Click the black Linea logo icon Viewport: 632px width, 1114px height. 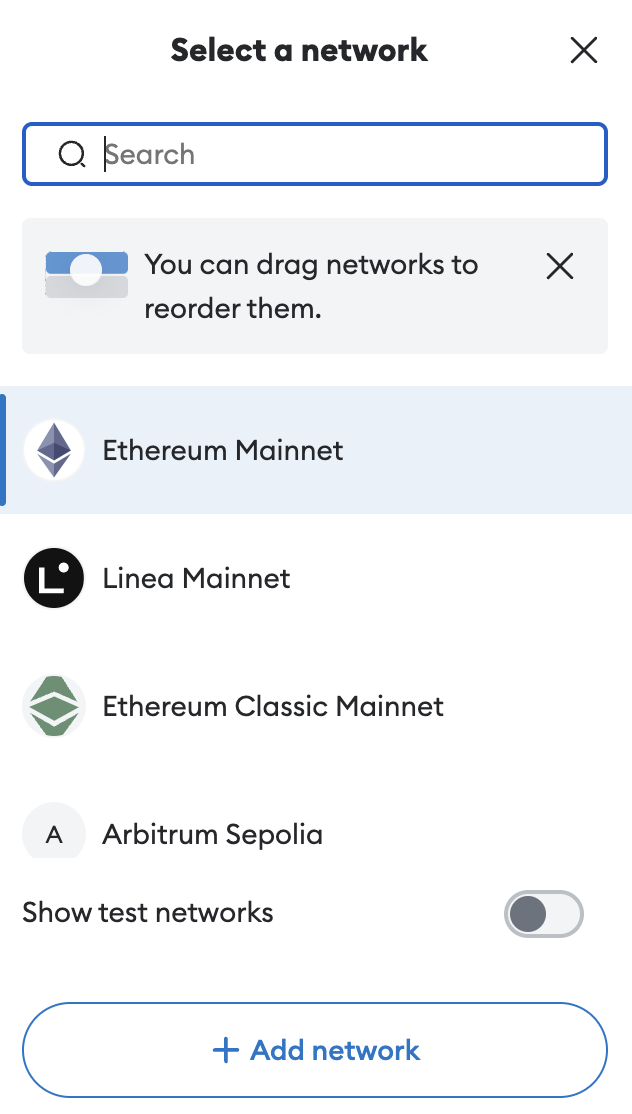pos(54,578)
